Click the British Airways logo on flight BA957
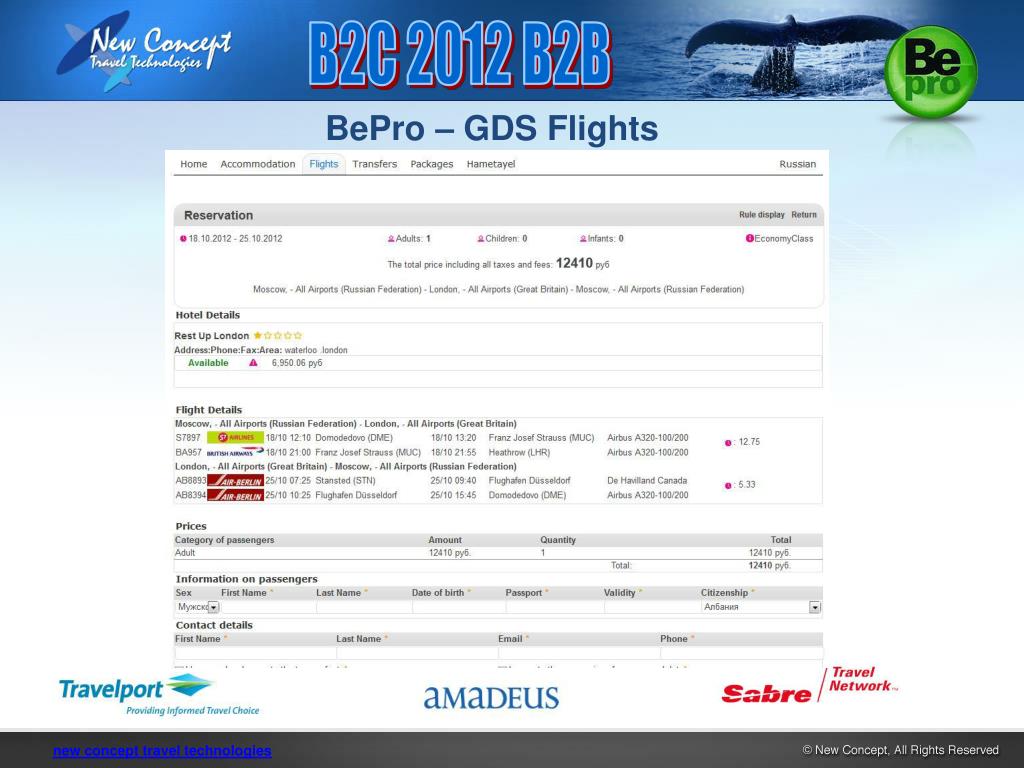The height and width of the screenshot is (768, 1024). tap(235, 452)
